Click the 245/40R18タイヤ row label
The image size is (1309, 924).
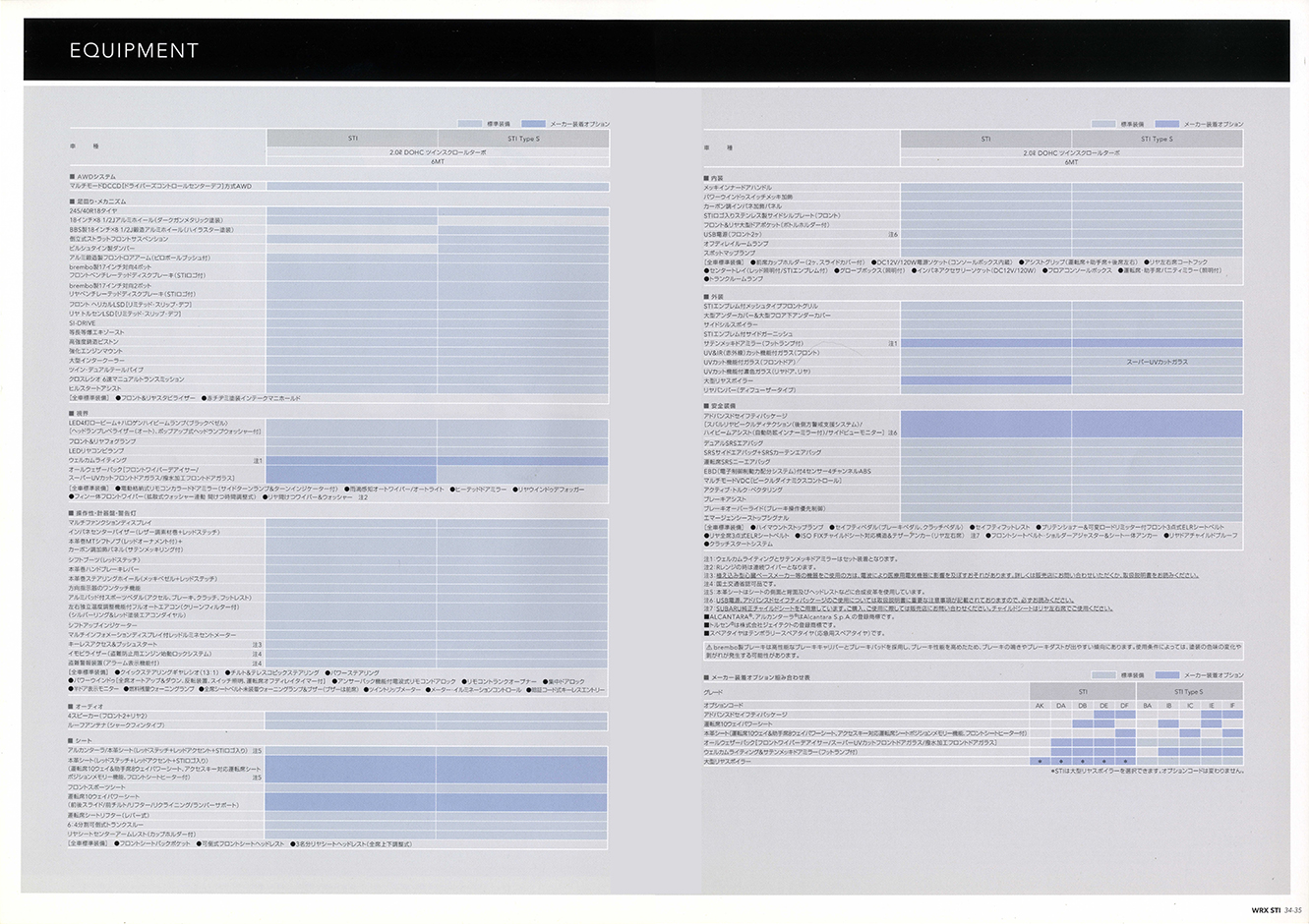pos(92,210)
